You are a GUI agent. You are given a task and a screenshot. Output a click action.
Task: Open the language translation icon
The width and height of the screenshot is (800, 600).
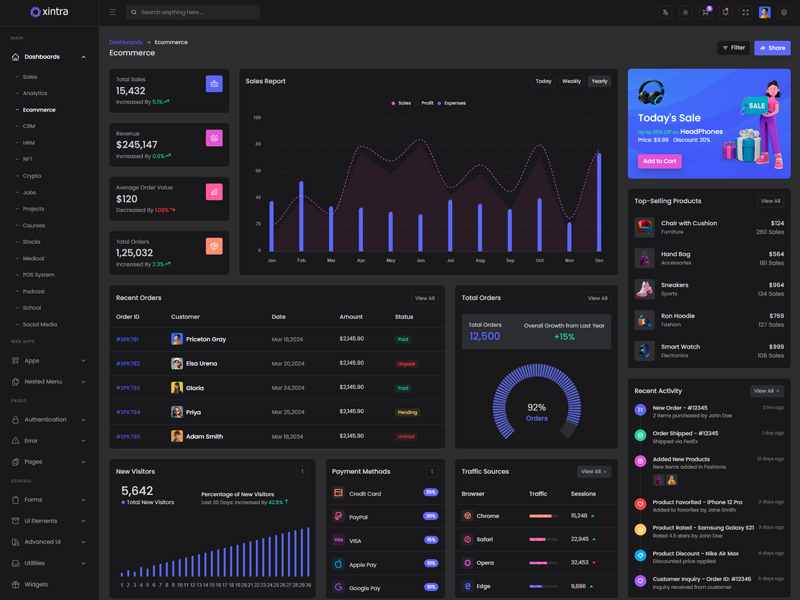[x=665, y=13]
